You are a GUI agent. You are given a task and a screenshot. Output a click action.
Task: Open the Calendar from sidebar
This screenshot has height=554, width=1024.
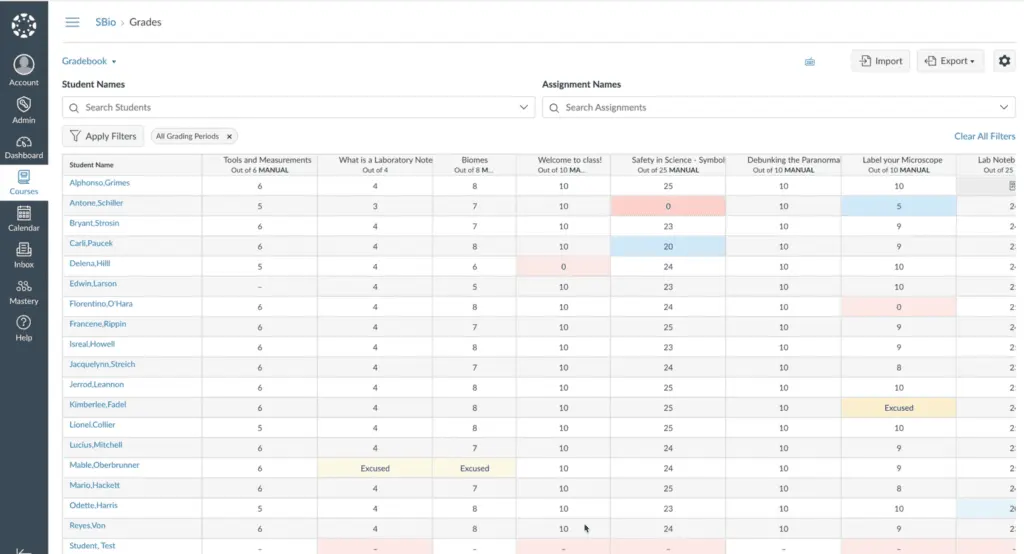(x=24, y=219)
